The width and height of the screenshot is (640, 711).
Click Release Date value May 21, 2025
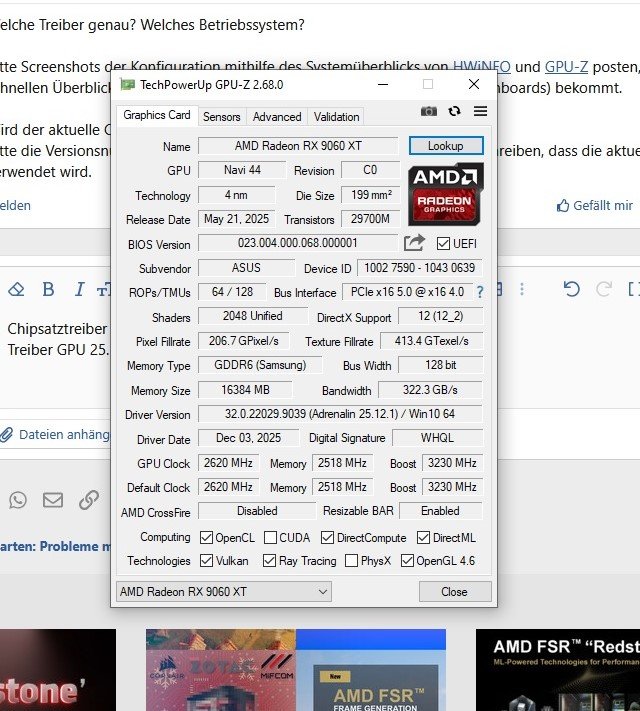click(x=236, y=219)
